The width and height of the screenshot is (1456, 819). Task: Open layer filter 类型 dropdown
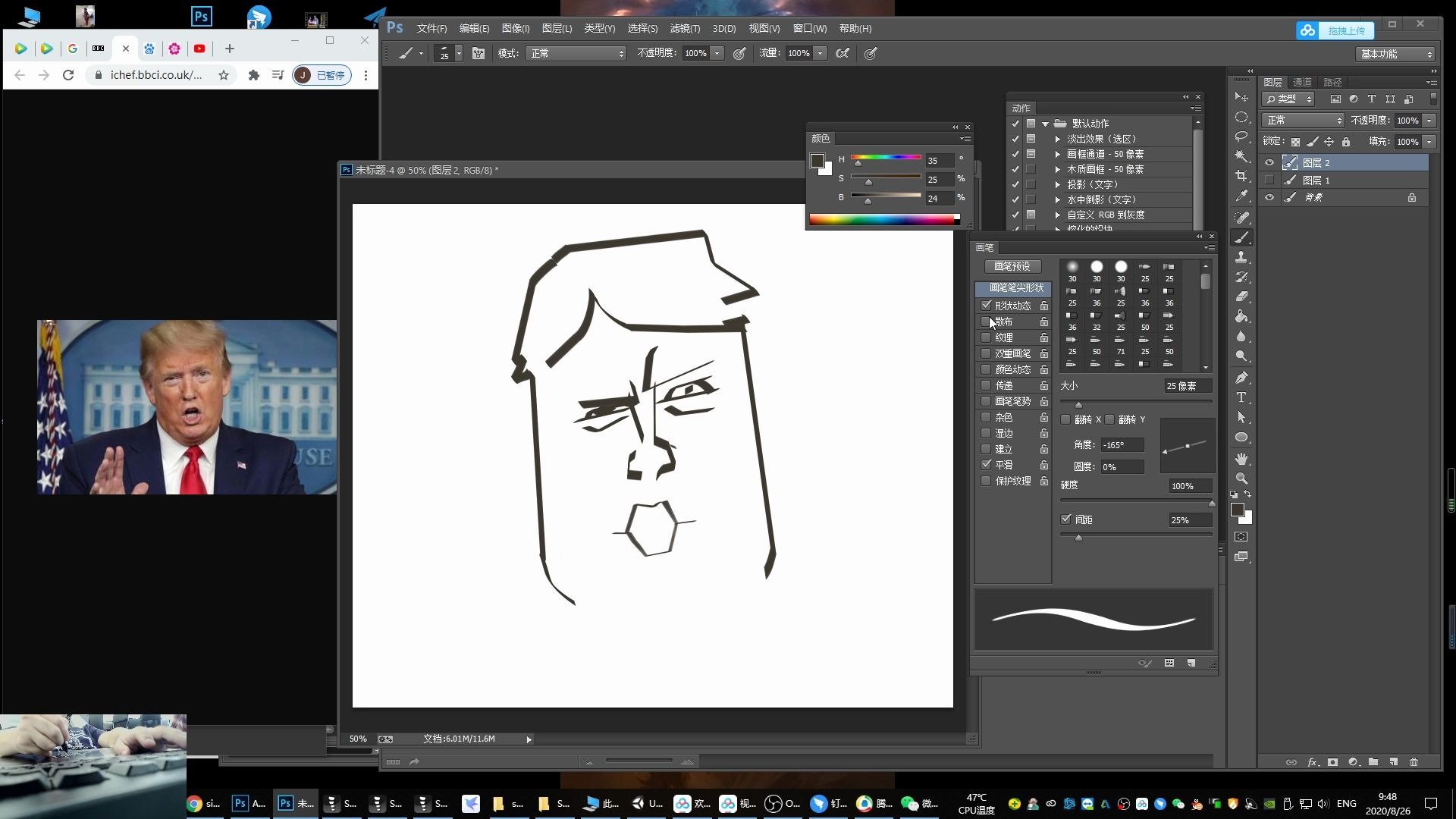1289,99
